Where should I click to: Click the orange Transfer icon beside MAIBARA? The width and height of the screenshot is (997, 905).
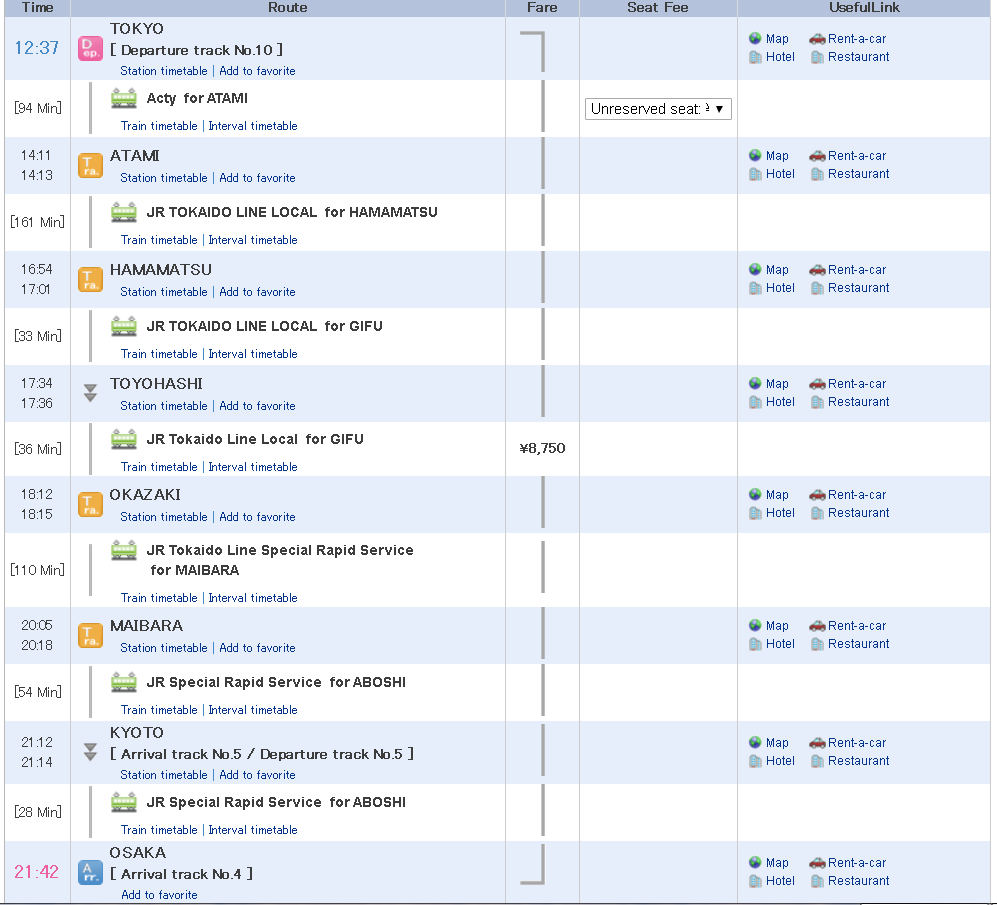(91, 636)
